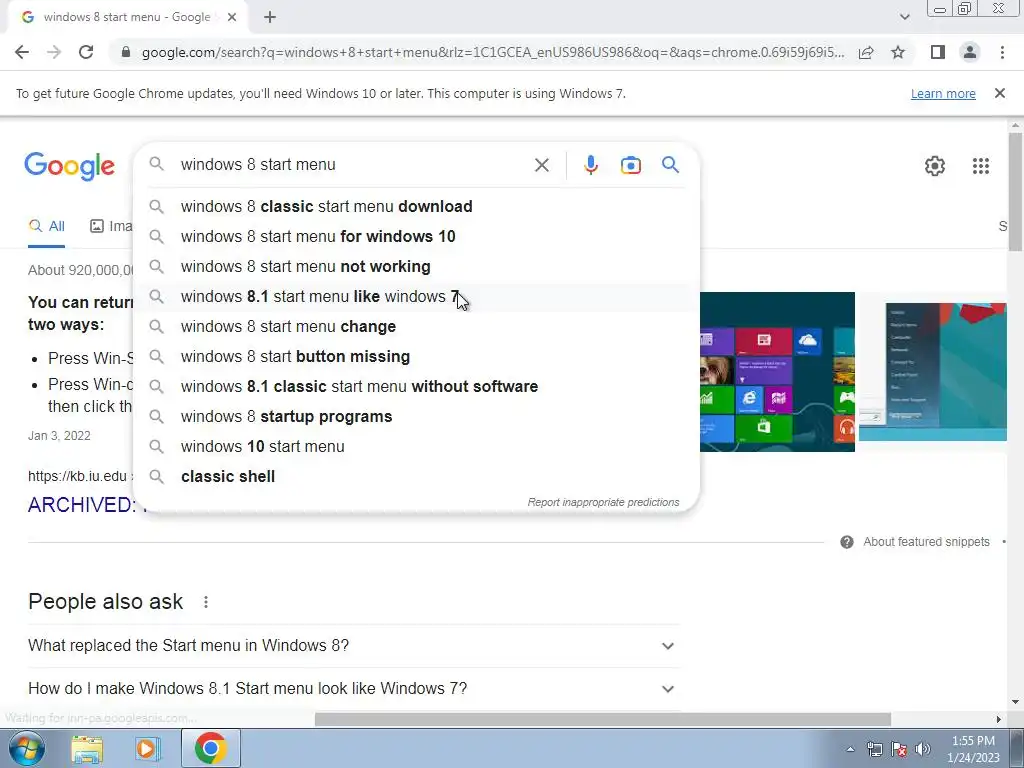Open 'About featured snippets' link
The height and width of the screenshot is (768, 1024).
926,542
